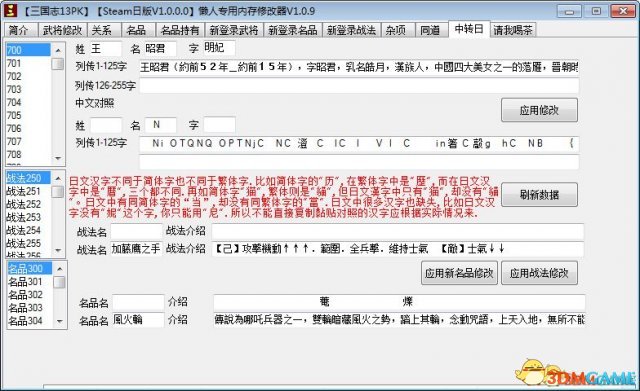The image size is (640, 391).
Task: Select 战法253 in the tactics list
Action: coord(28,217)
